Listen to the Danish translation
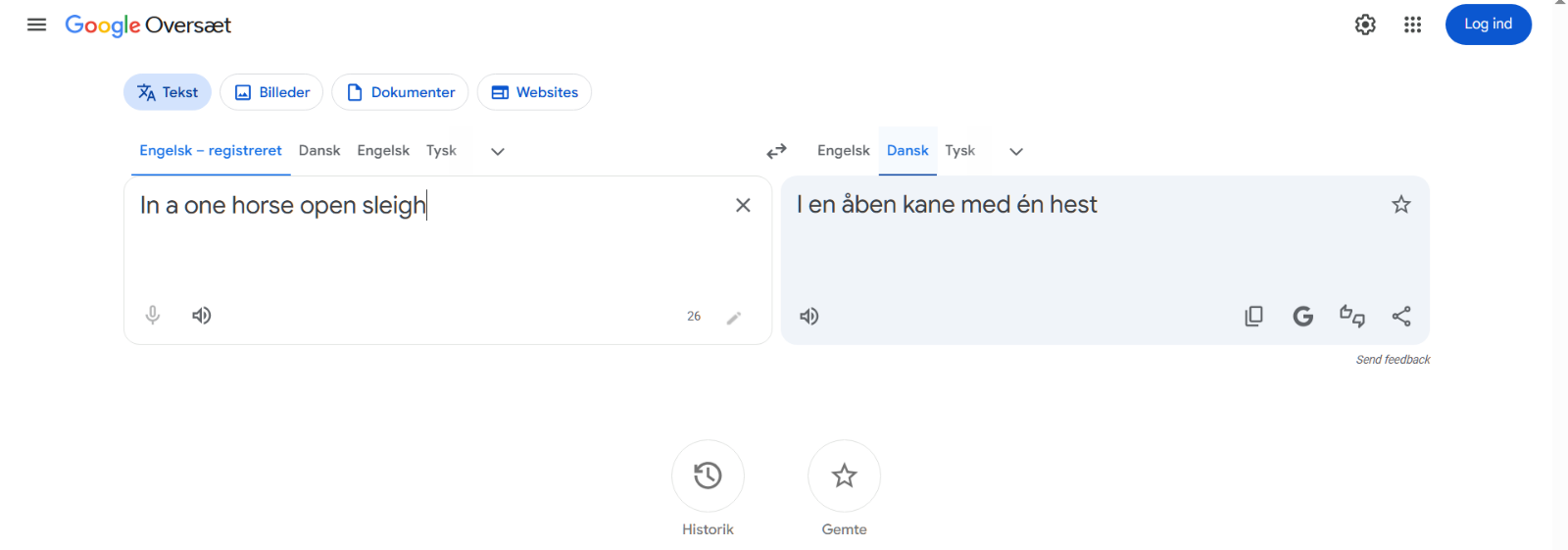 pos(809,317)
